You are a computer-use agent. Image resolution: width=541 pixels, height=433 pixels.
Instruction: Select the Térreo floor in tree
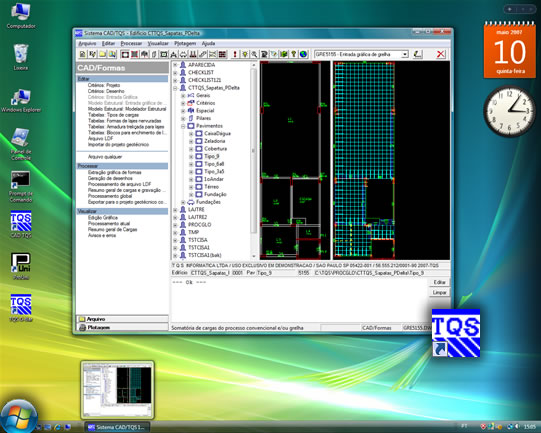(212, 187)
